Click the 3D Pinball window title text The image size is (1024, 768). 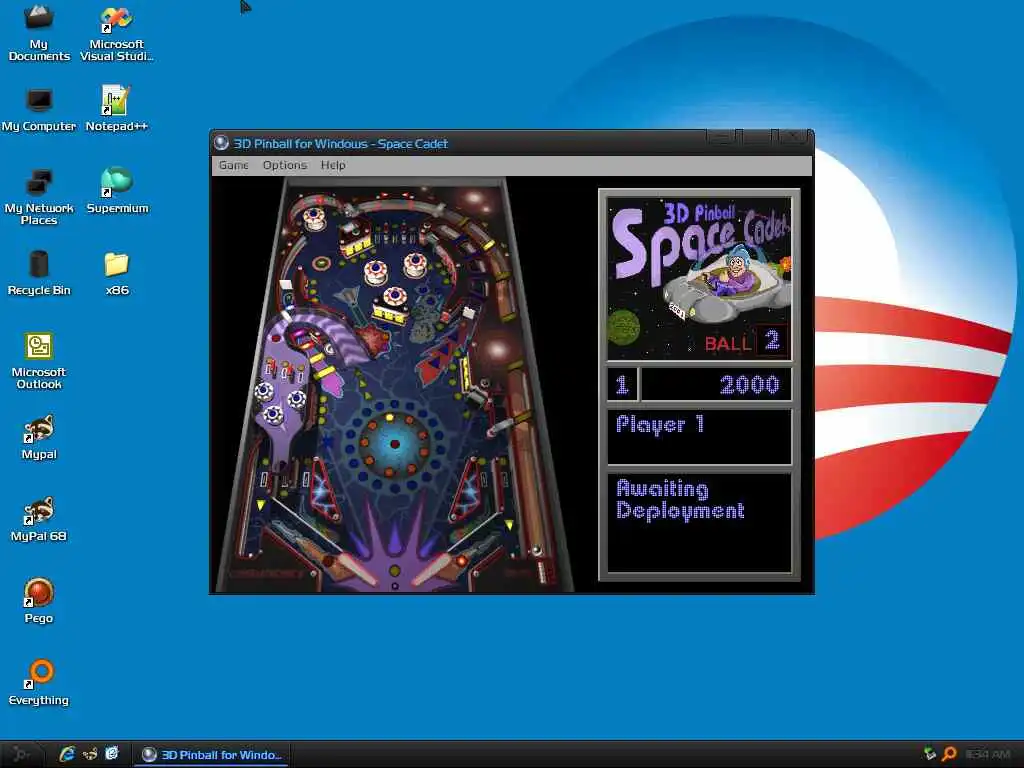coord(340,144)
